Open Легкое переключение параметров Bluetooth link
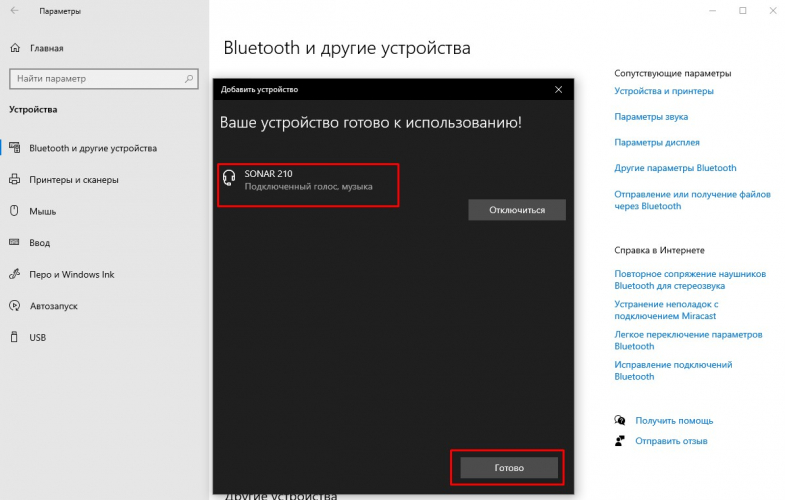 tap(688, 340)
